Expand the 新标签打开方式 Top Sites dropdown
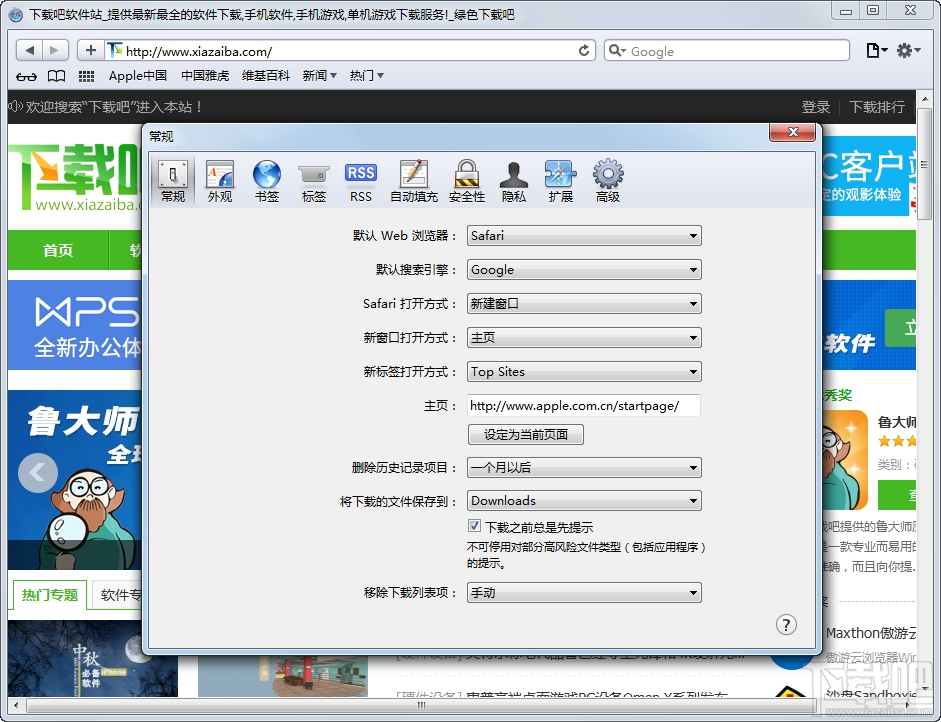Image resolution: width=941 pixels, height=722 pixels. coord(584,371)
